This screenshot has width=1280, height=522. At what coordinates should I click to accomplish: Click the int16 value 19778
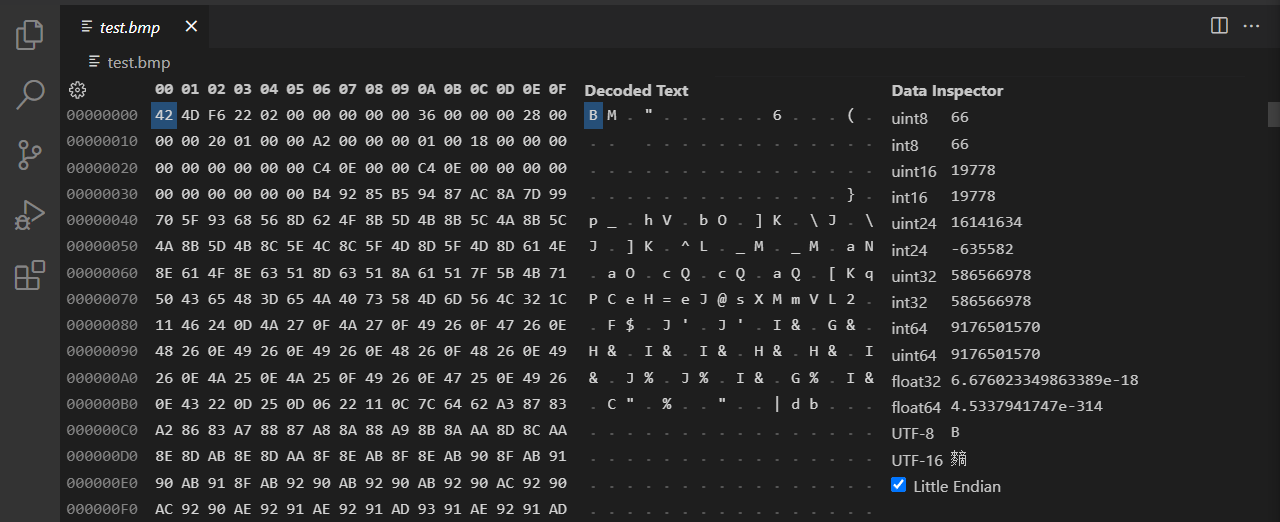pyautogui.click(x=973, y=196)
